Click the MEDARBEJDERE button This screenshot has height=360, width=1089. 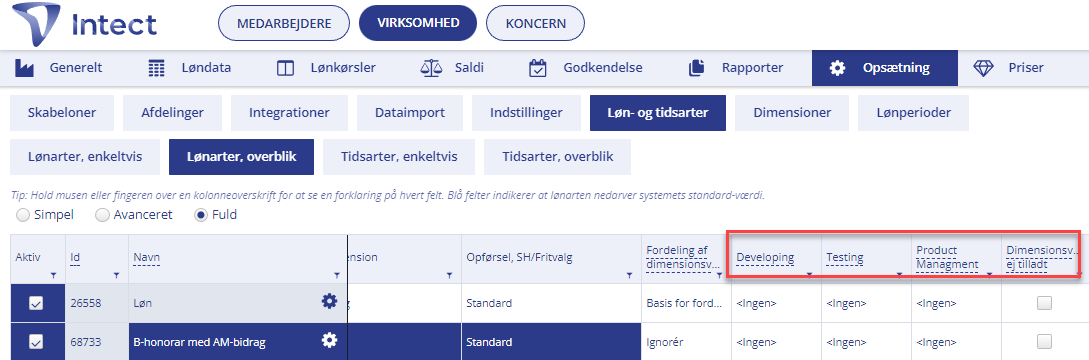(284, 23)
